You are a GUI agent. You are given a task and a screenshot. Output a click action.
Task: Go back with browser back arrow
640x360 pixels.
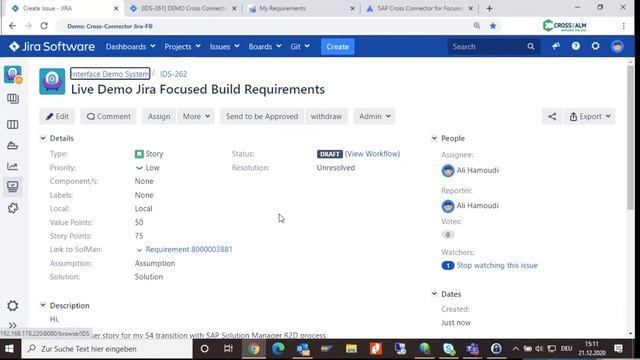click(x=12, y=26)
